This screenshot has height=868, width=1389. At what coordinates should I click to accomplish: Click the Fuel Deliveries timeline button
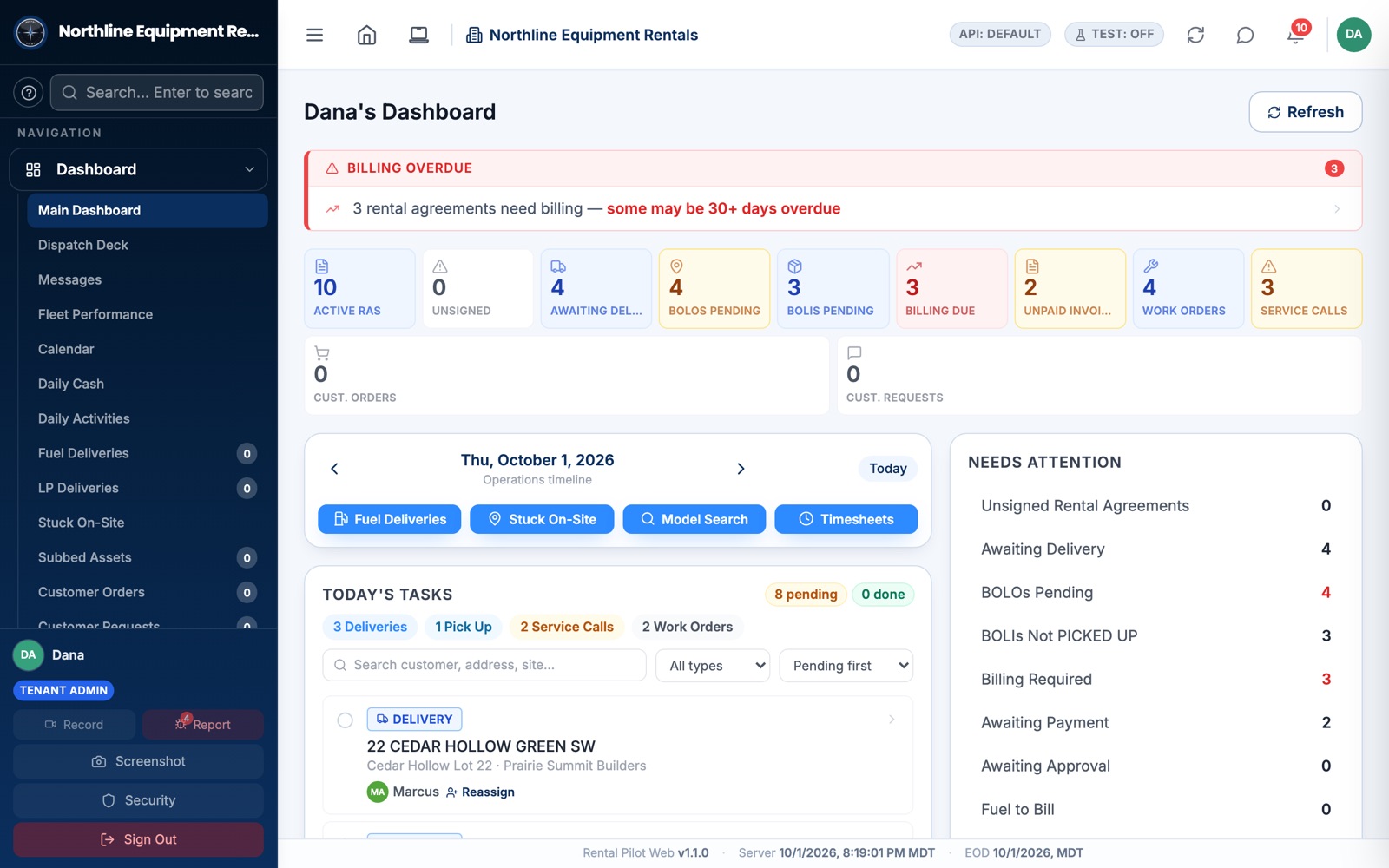390,519
